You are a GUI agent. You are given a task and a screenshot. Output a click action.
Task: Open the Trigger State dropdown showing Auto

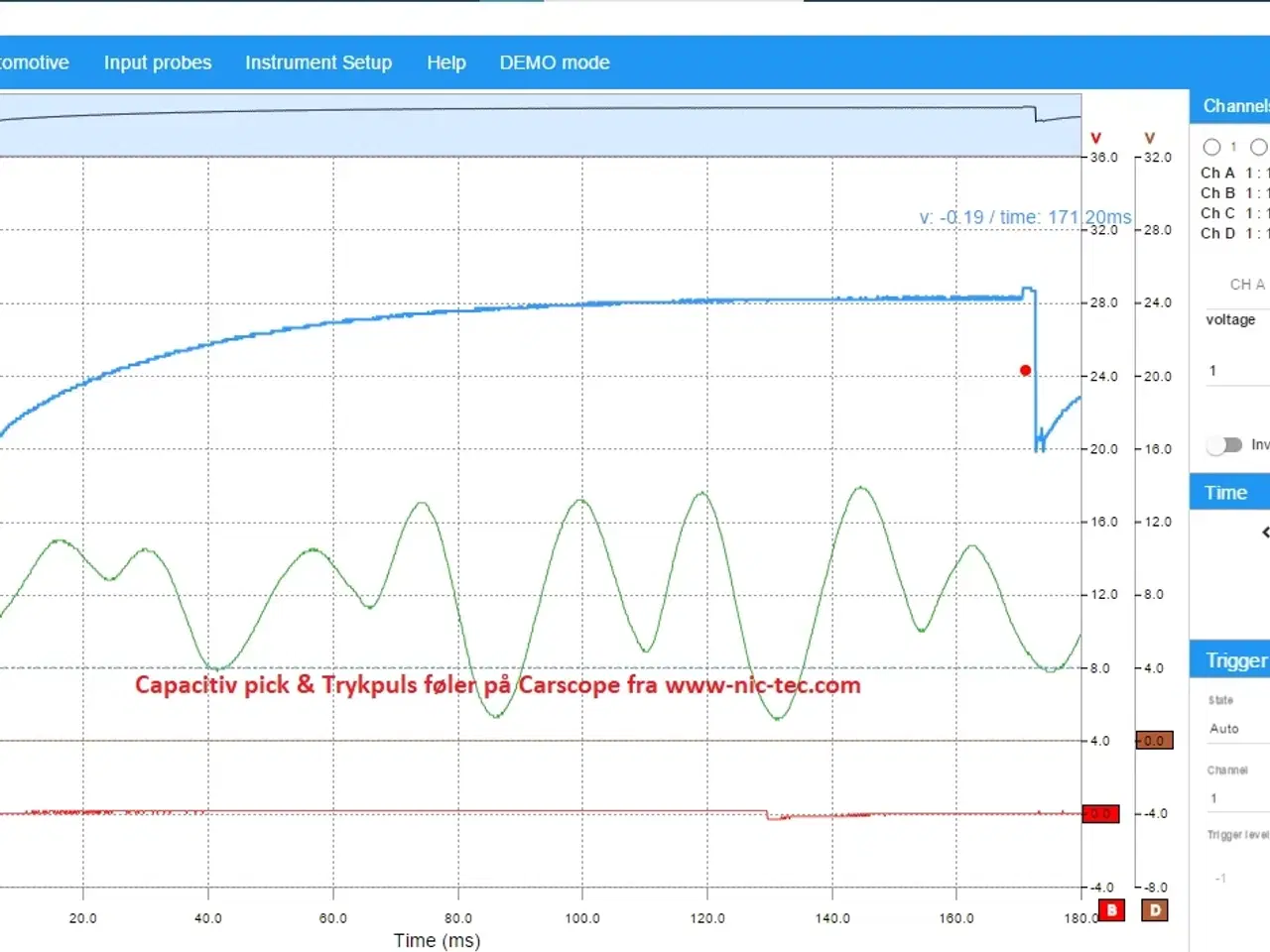click(x=1235, y=729)
